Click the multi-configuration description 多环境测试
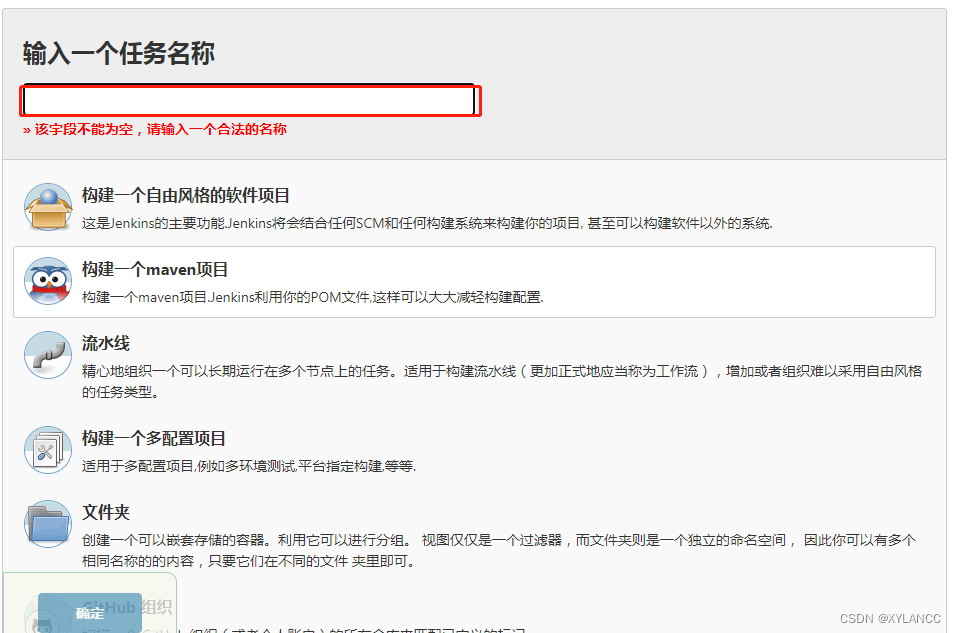956x633 pixels. pyautogui.click(x=249, y=467)
